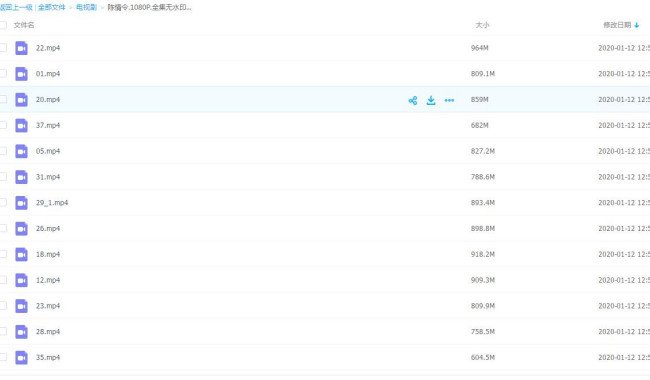650x380 pixels.
Task: Check the box for 26.mp4
Action: (3, 228)
